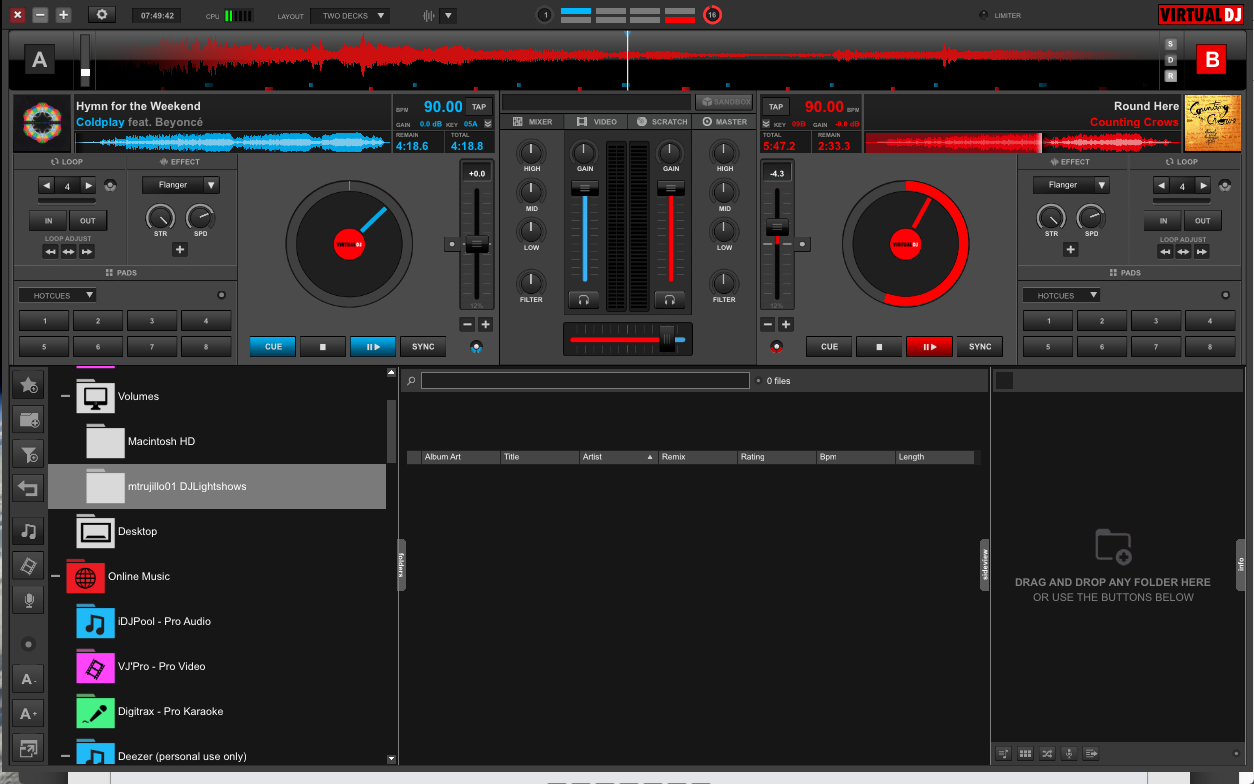Toggle the SANDBOX mode button
The image size is (1254, 784).
tap(724, 102)
